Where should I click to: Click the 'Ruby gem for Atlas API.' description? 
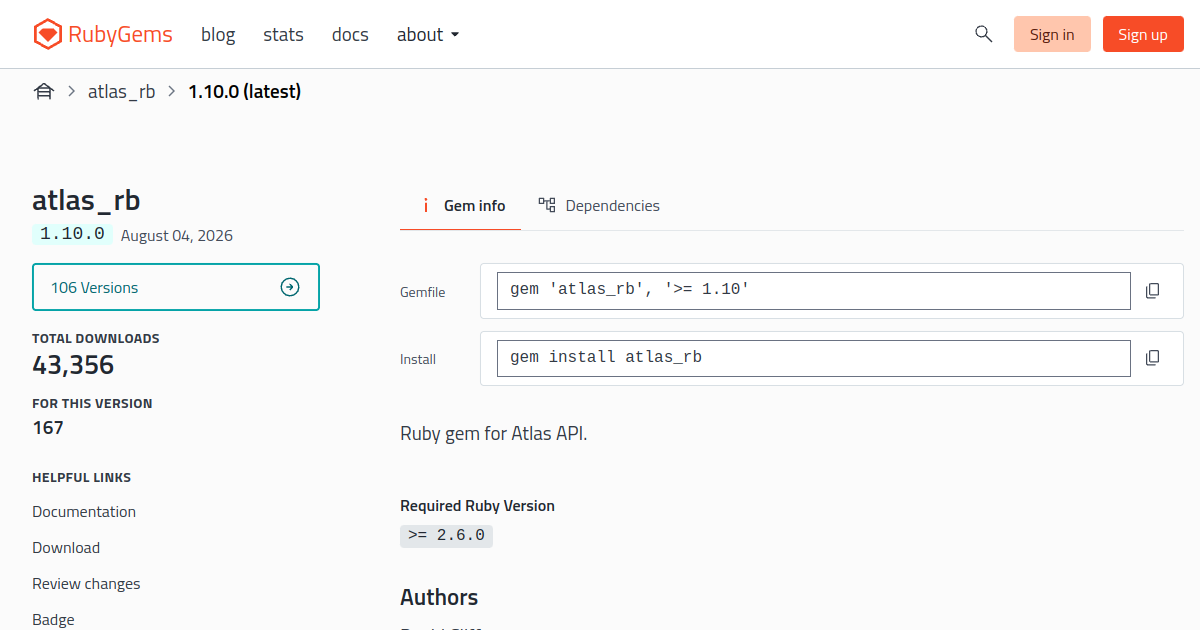point(494,434)
